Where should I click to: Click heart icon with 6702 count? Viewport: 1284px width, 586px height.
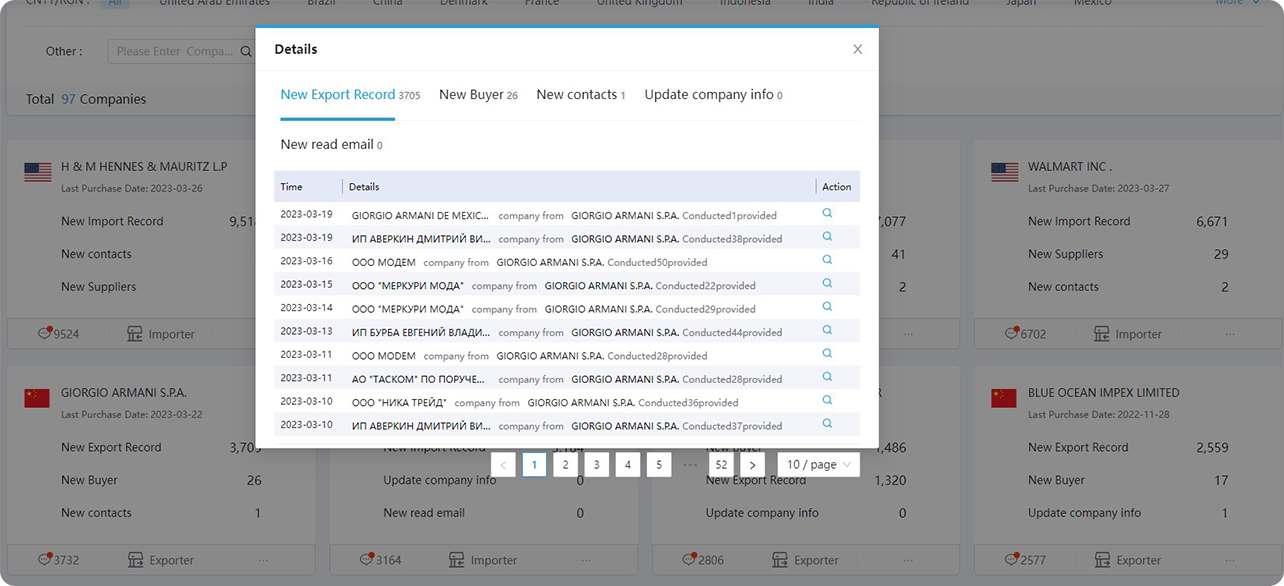[1012, 333]
